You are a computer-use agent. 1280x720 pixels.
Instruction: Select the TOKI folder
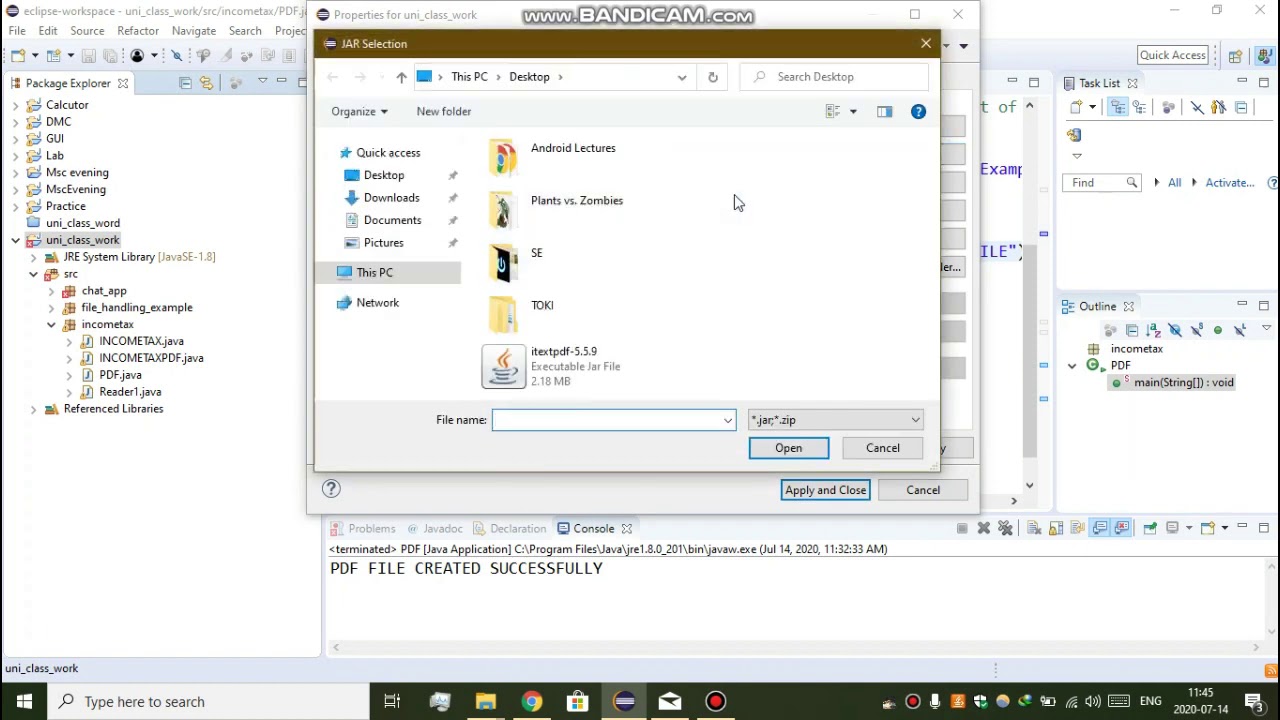pyautogui.click(x=520, y=314)
